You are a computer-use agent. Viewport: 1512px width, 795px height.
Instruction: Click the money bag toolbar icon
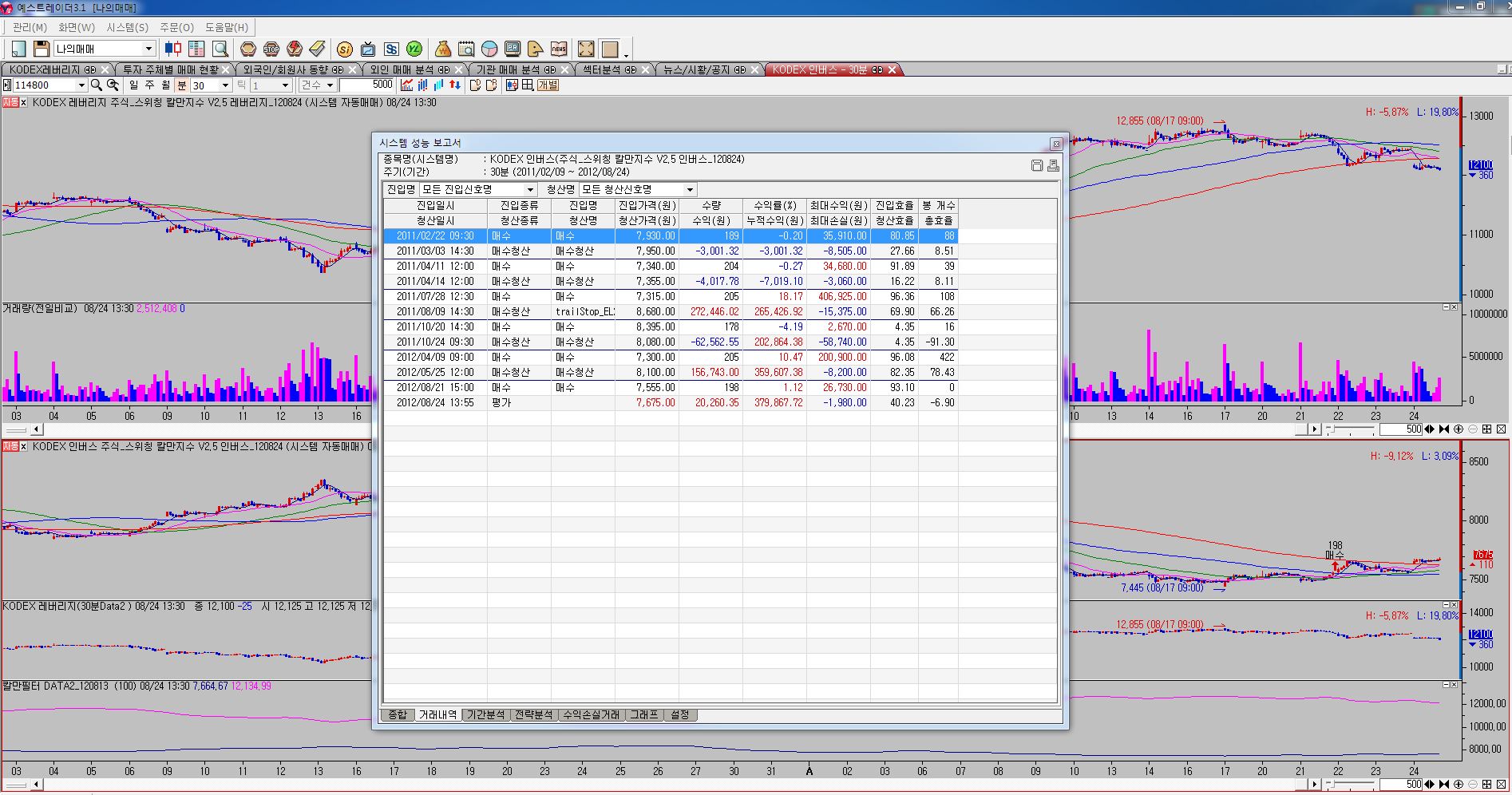coord(443,49)
